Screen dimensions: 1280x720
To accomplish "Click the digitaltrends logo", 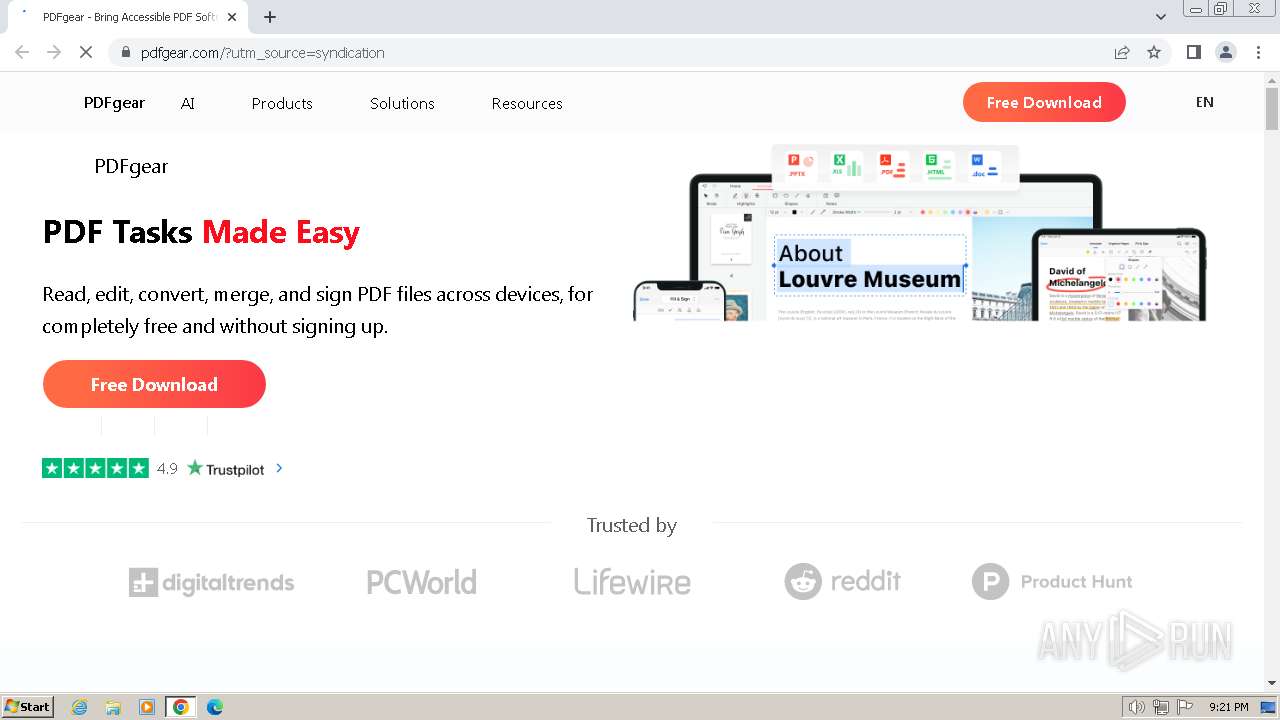I will click(211, 582).
